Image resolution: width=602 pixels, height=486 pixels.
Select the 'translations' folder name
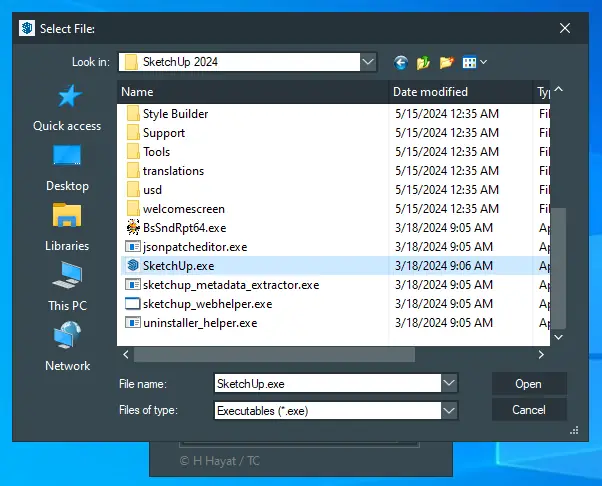tap(173, 171)
